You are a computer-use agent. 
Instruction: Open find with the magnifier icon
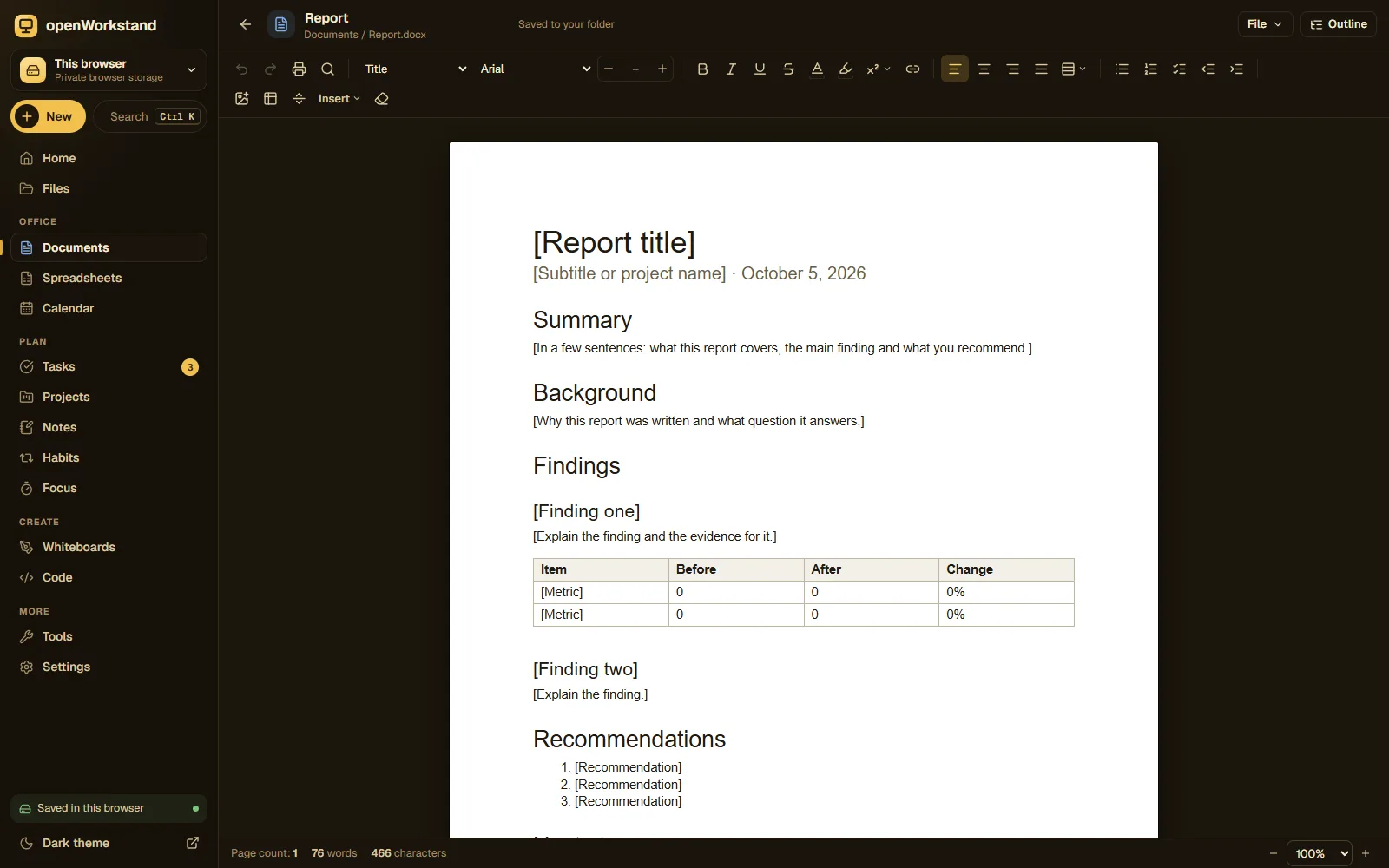pyautogui.click(x=328, y=69)
